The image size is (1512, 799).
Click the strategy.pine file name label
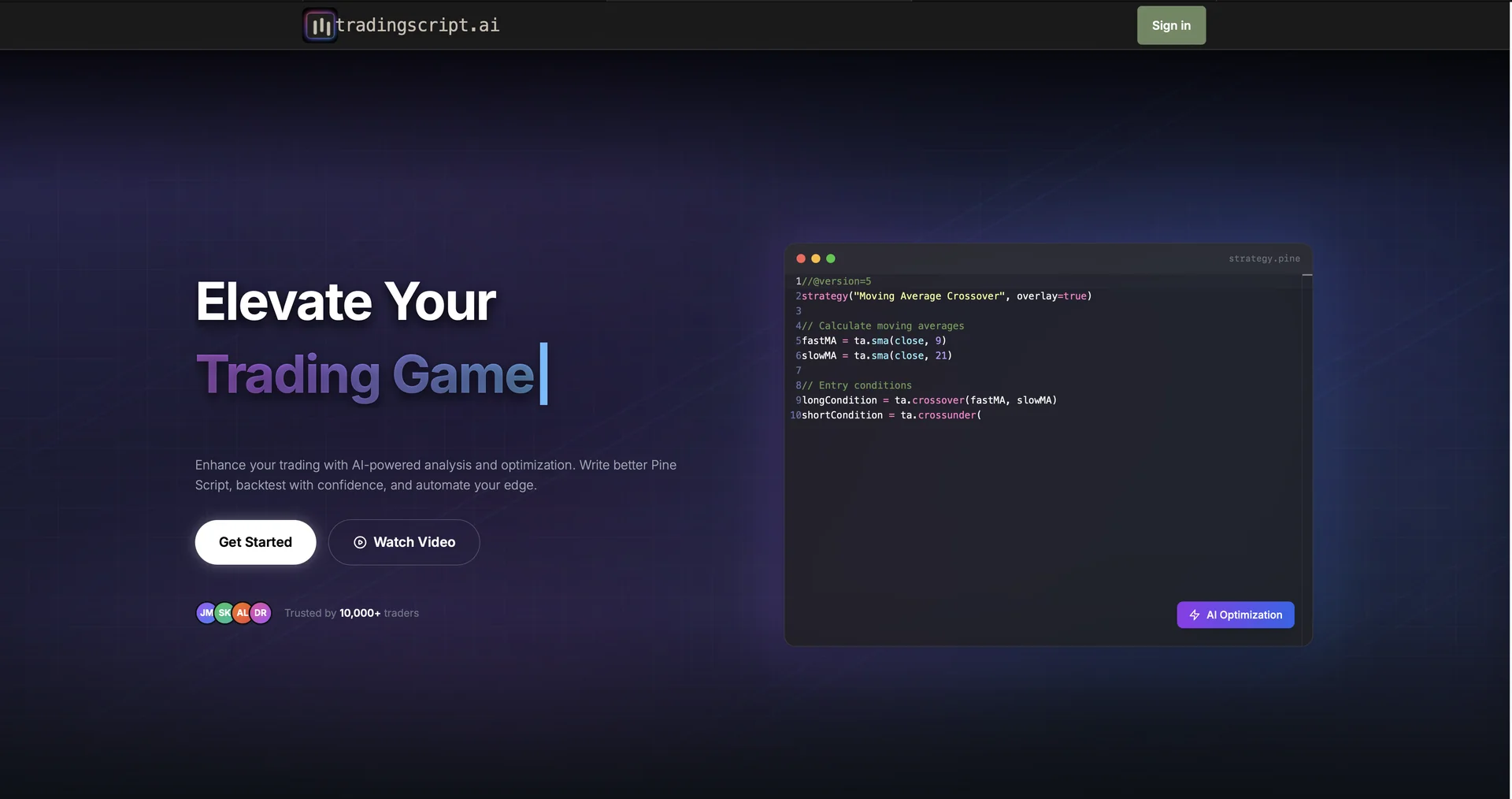coord(1264,258)
